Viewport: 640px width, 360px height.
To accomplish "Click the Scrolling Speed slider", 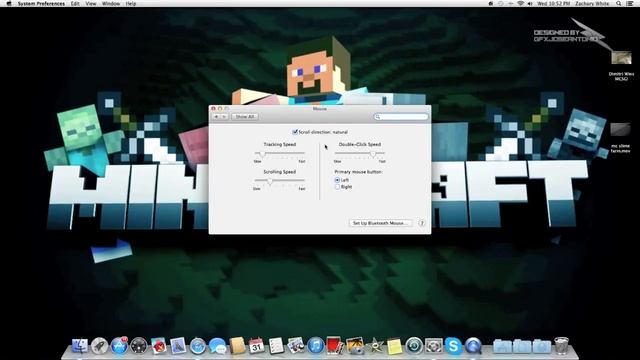I will point(280,181).
